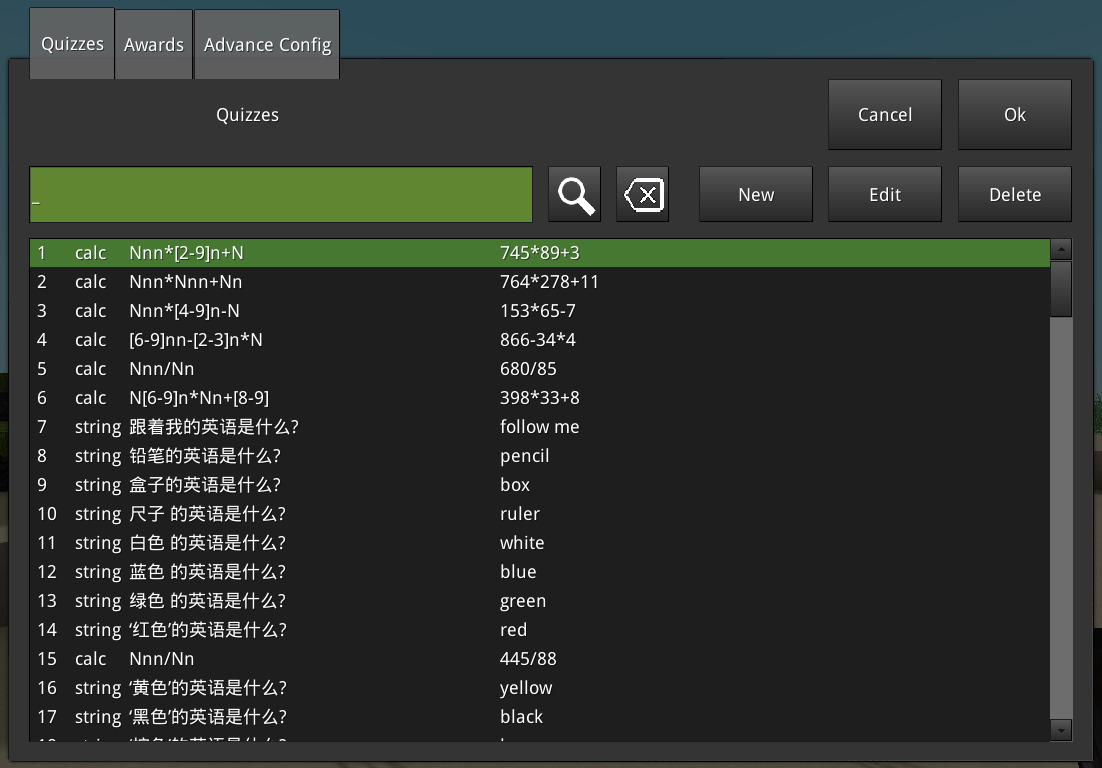Screen dimensions: 1102x768
Task: Clear the search field with the backspace icon
Action: 643,194
